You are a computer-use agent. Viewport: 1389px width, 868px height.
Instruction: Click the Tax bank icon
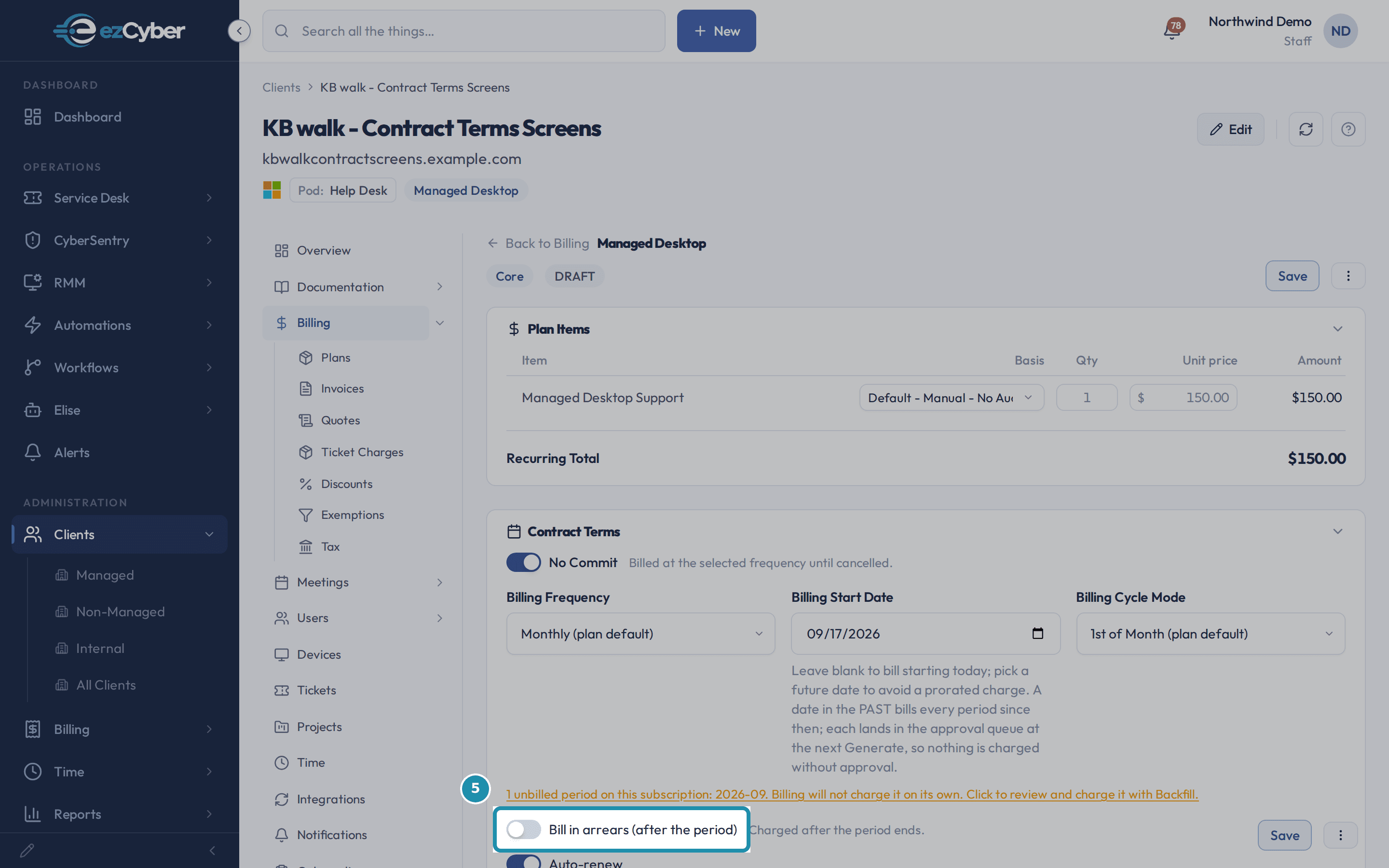(305, 546)
